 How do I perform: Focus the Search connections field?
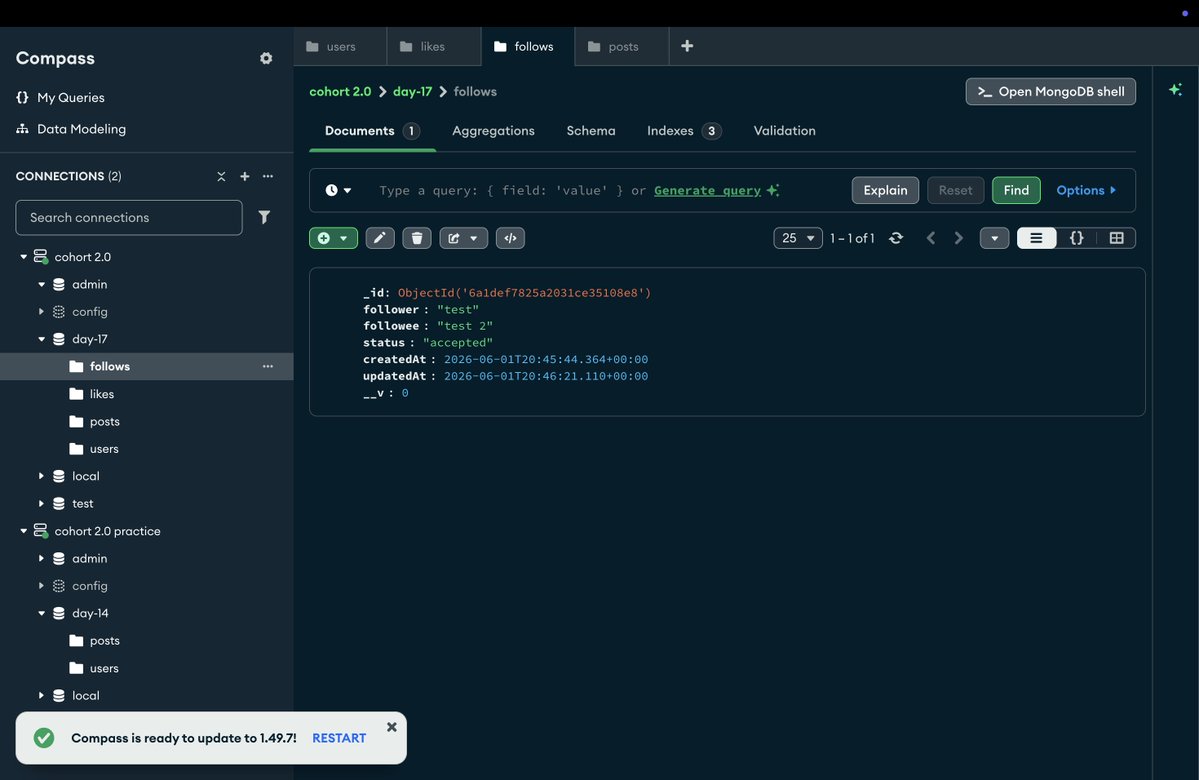[x=128, y=217]
